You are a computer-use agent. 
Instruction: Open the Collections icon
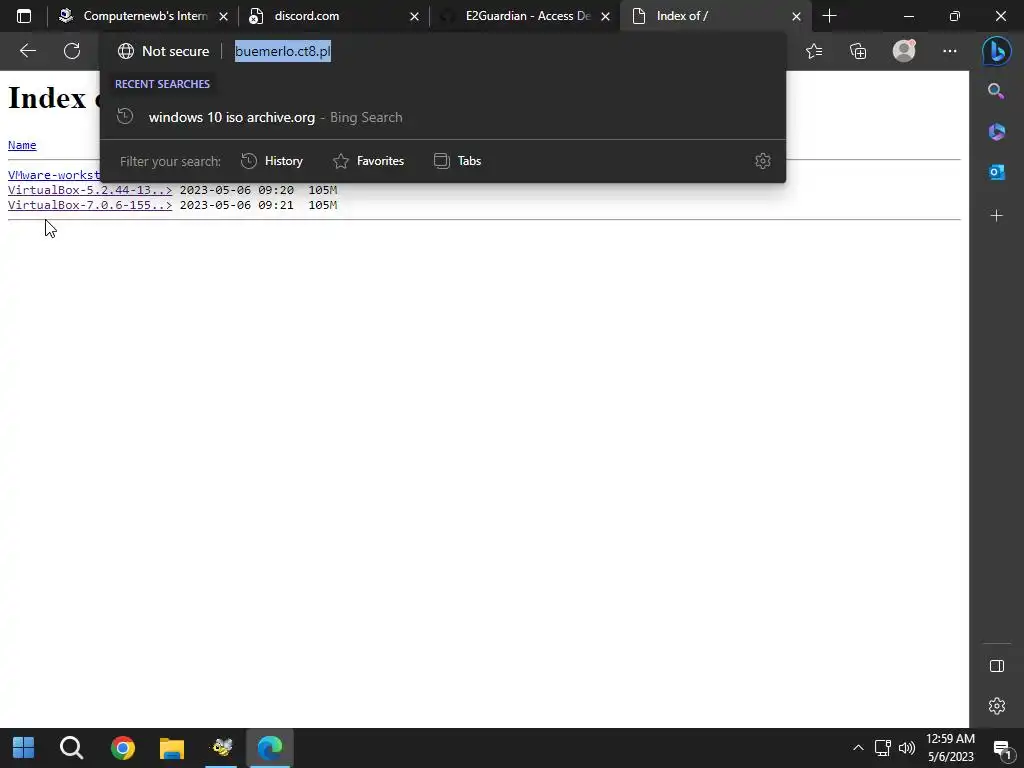pos(858,51)
